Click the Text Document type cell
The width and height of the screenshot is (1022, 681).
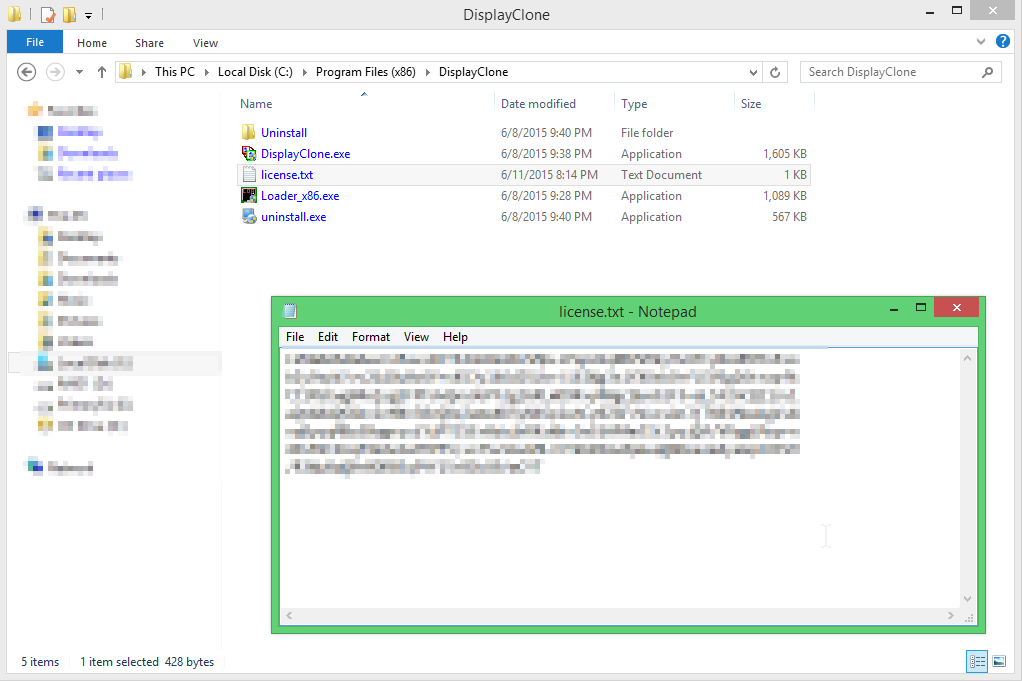tap(661, 175)
